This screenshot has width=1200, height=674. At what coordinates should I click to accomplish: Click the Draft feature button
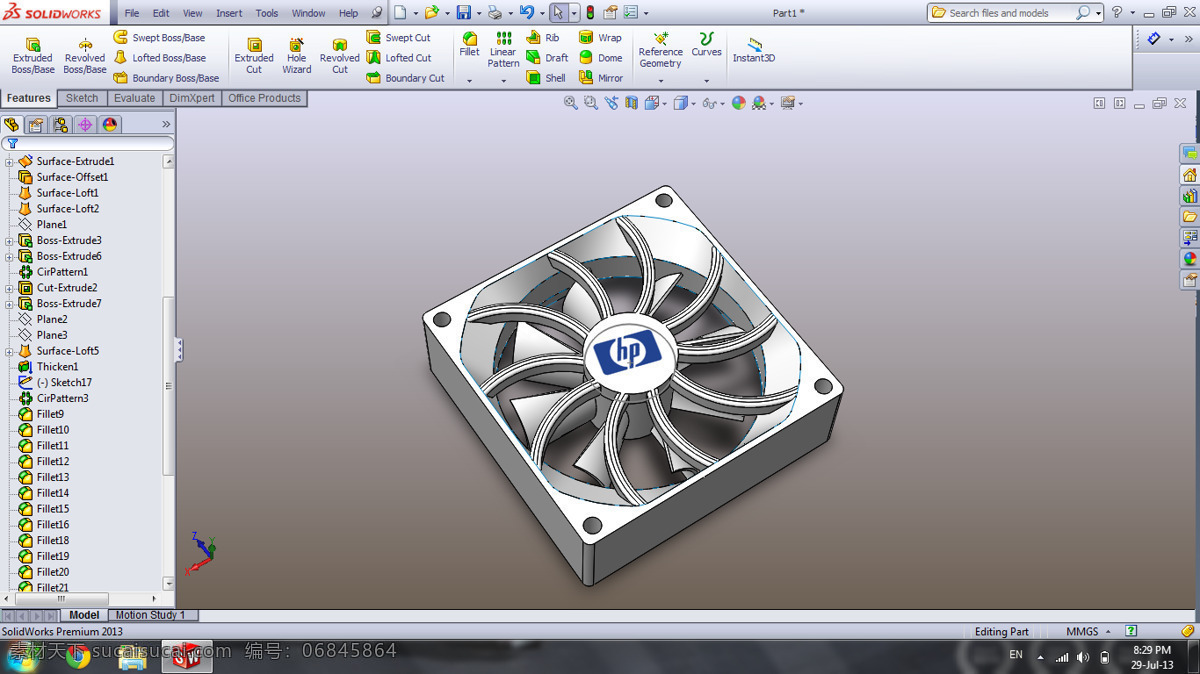[547, 58]
